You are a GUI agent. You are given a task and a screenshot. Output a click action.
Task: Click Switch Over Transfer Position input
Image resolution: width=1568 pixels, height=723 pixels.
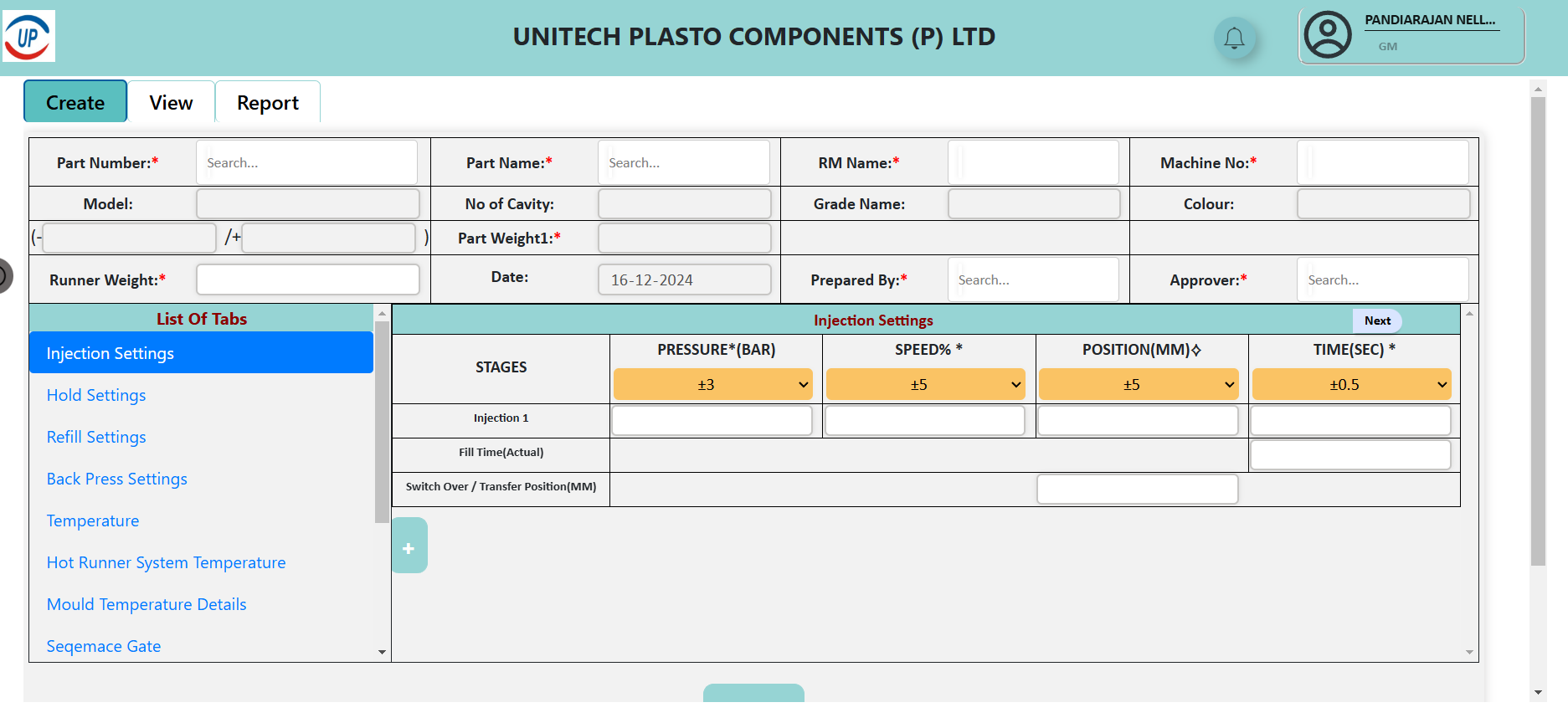pos(1138,489)
